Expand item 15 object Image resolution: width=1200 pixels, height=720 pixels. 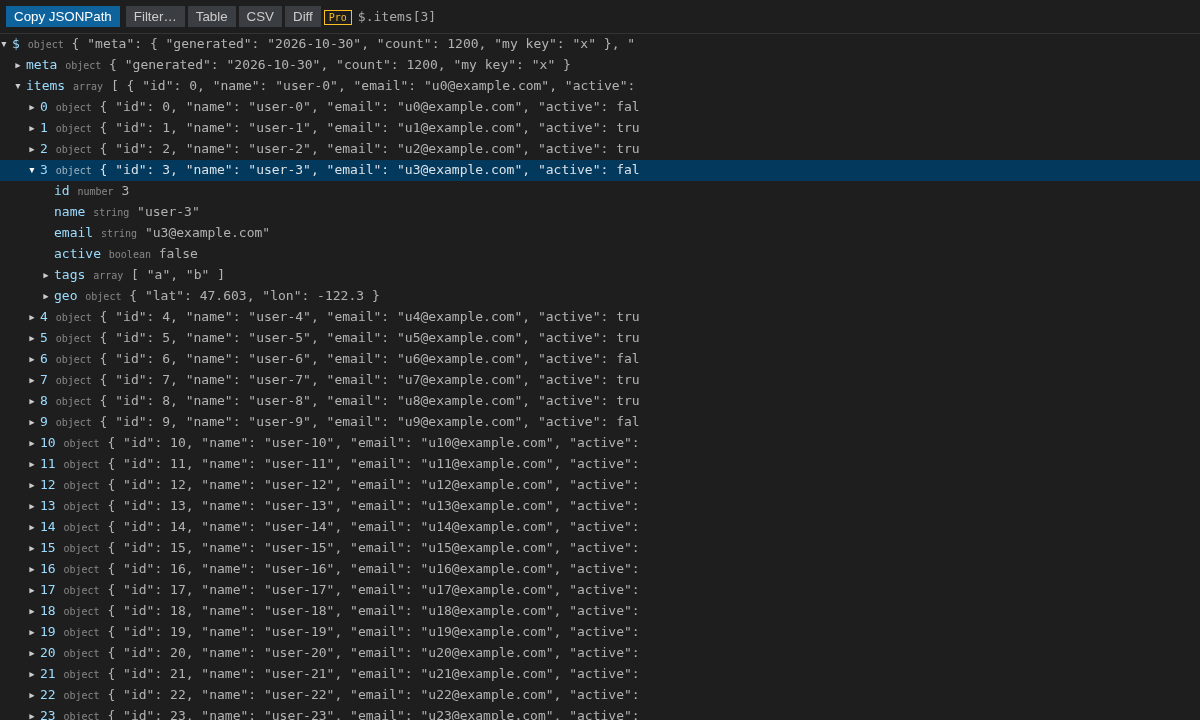coord(32,548)
